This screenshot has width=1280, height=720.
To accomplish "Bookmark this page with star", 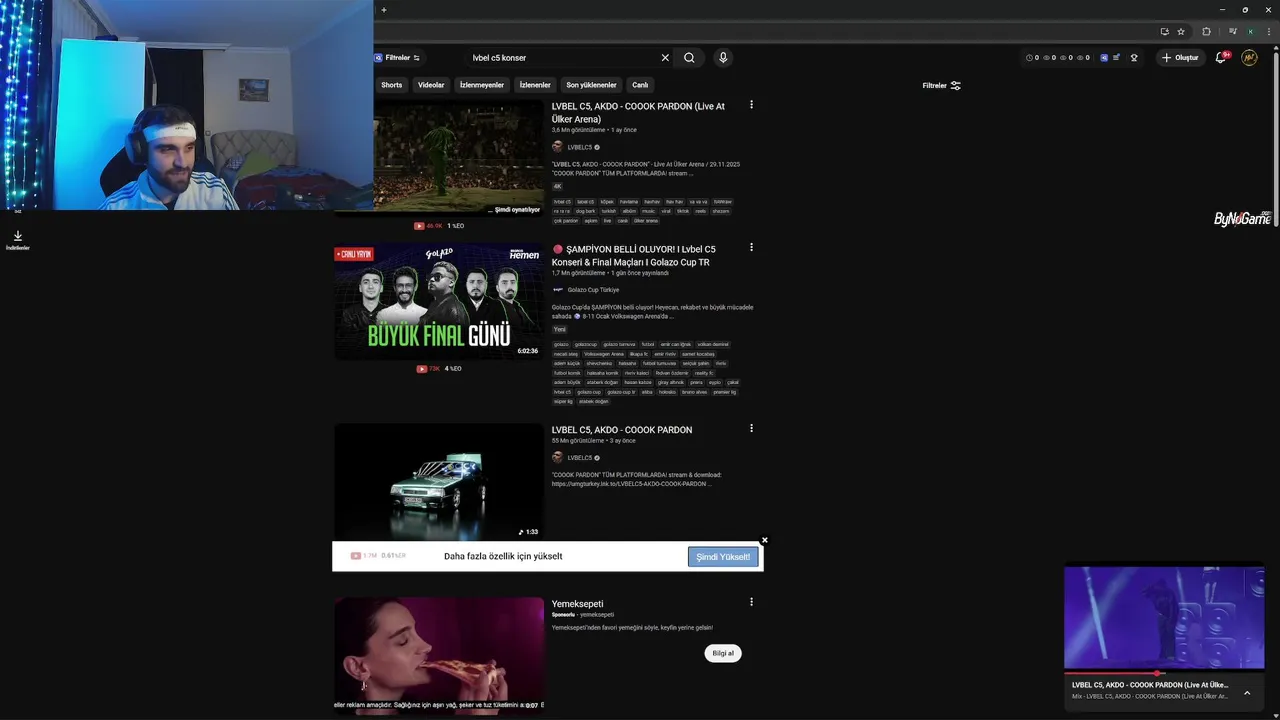I will (1181, 31).
